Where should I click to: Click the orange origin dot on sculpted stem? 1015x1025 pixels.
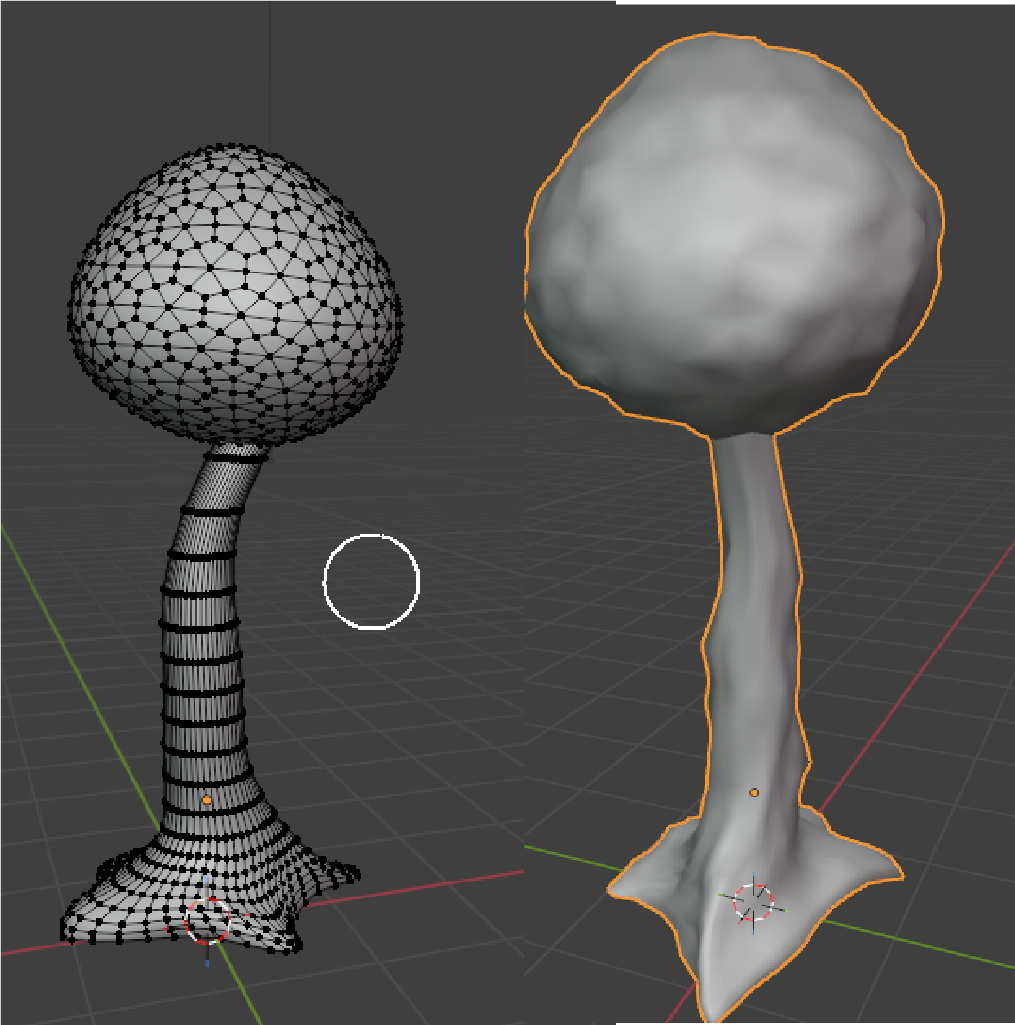(754, 792)
